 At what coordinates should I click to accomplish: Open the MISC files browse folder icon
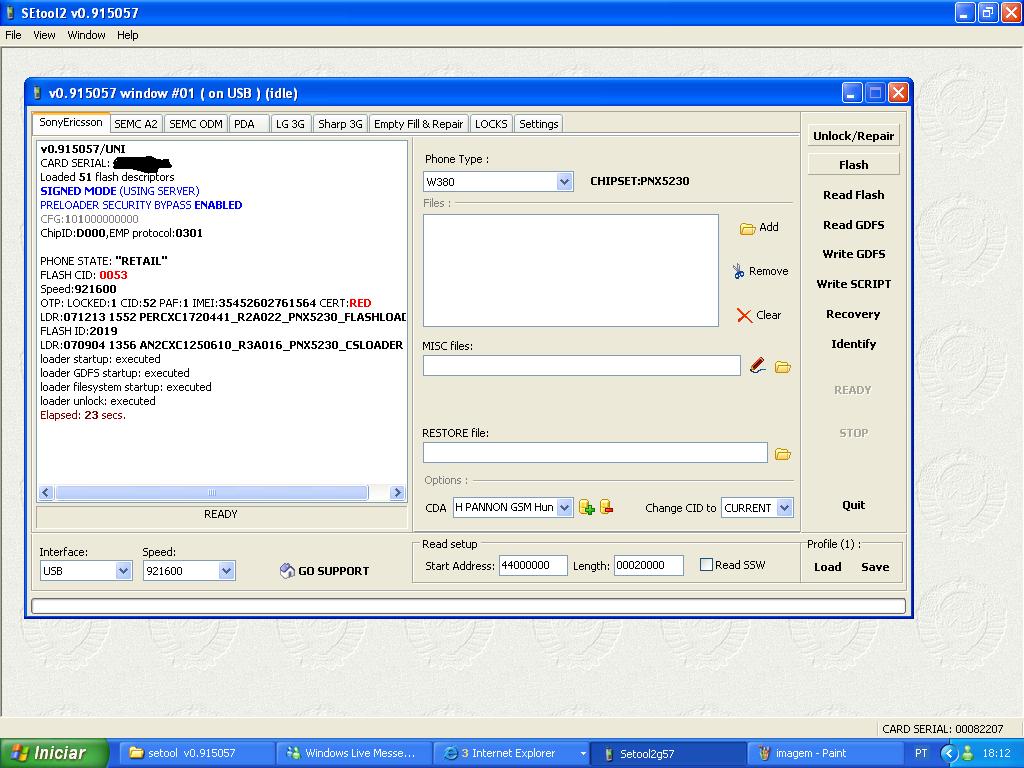click(x=782, y=367)
